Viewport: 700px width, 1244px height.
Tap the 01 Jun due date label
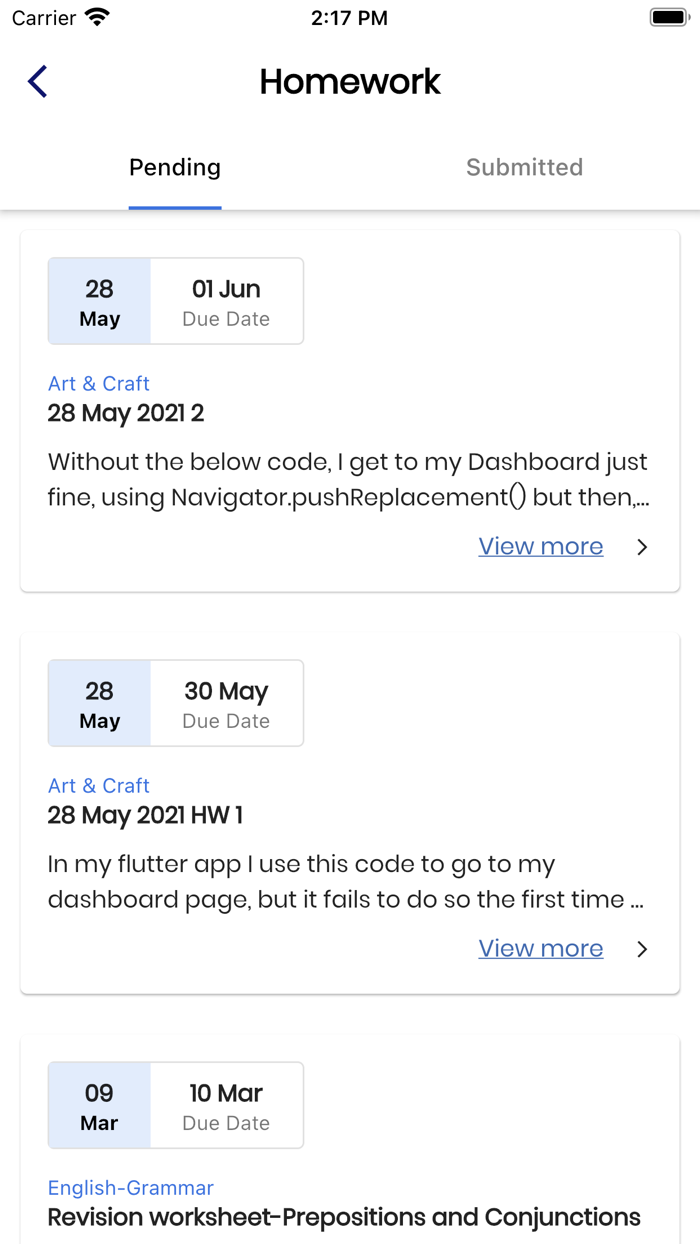(226, 288)
